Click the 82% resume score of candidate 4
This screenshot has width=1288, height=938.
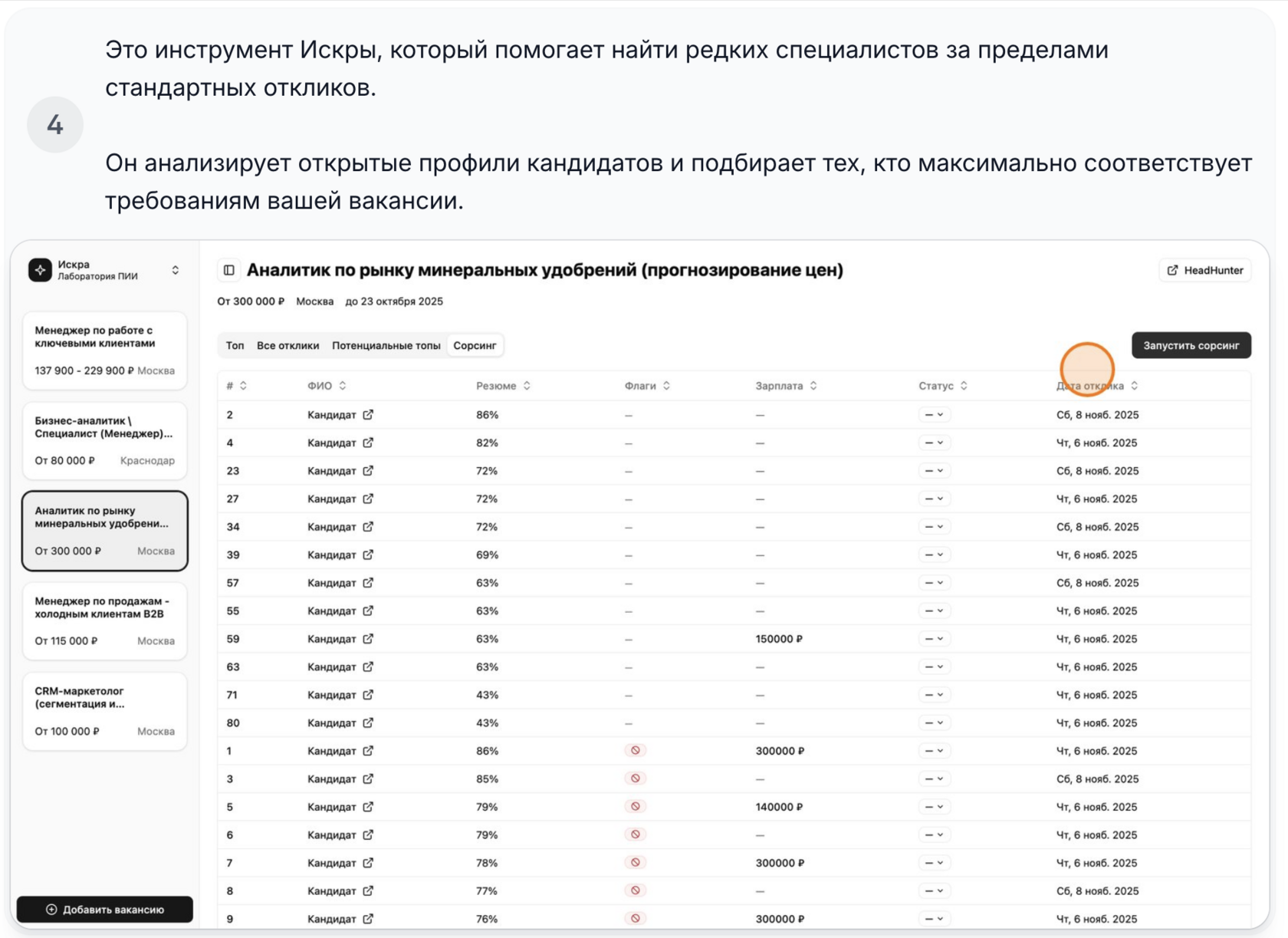487,443
